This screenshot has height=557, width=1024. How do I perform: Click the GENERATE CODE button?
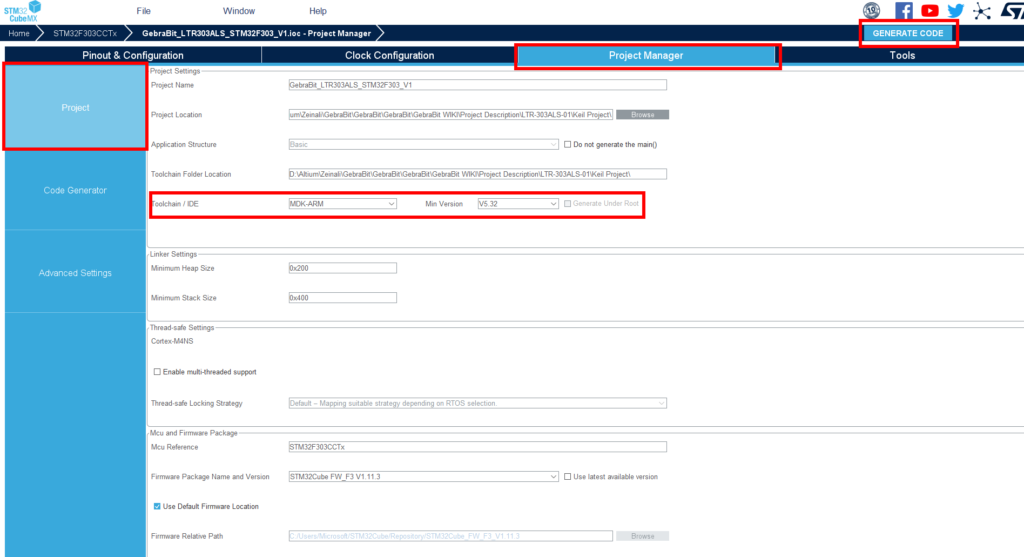pyautogui.click(x=908, y=33)
